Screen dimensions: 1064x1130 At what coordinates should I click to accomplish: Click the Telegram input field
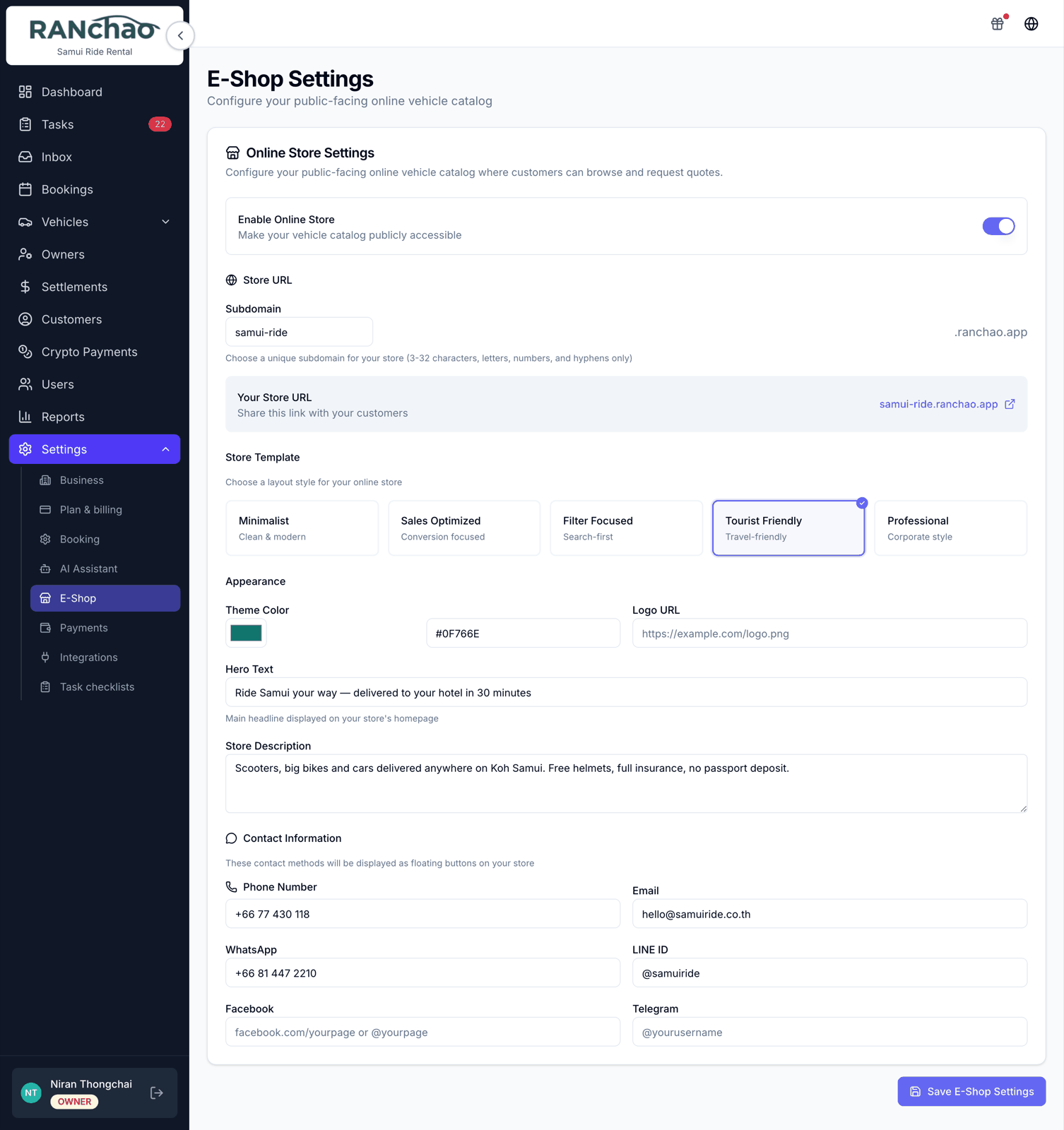(829, 1032)
